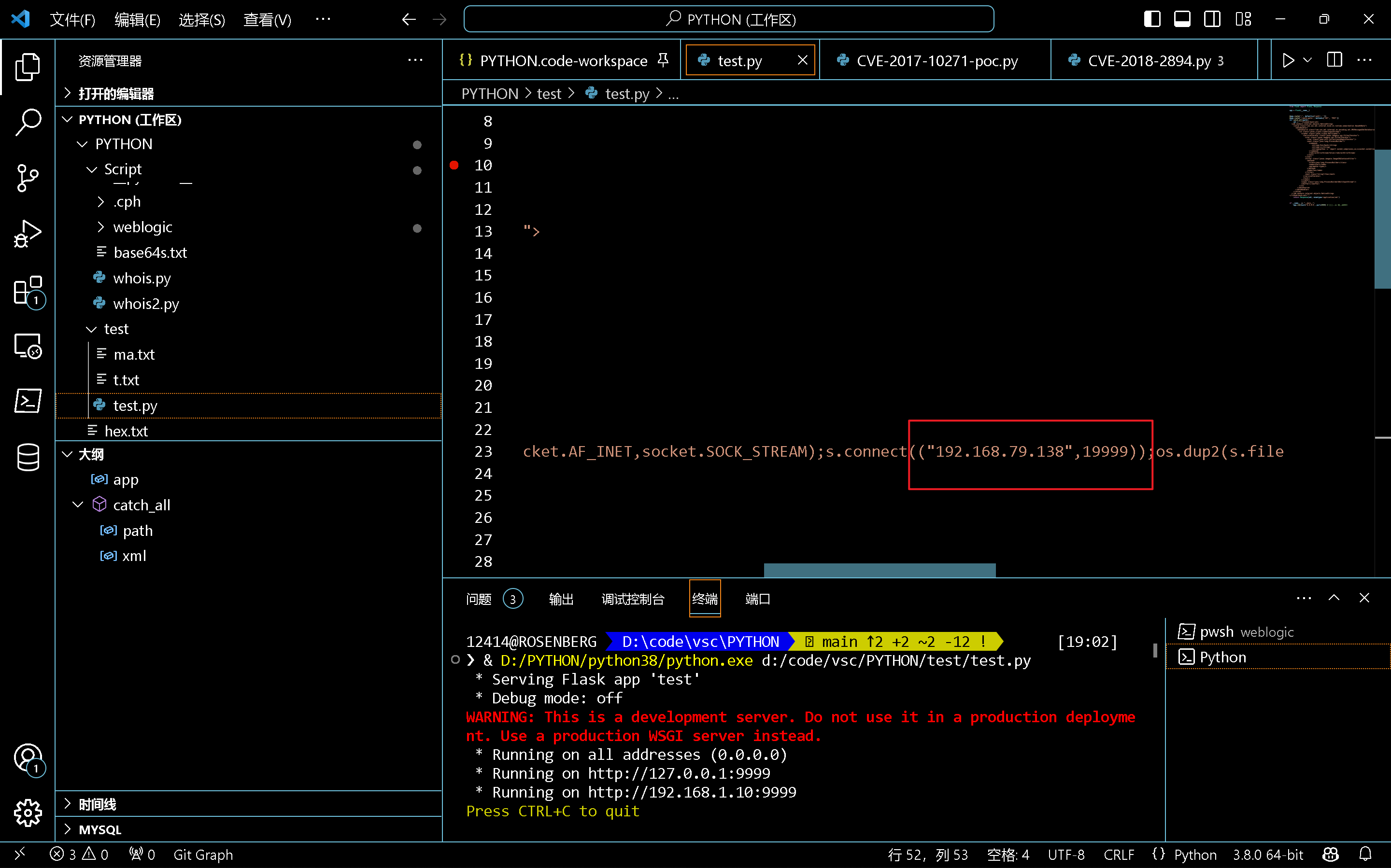This screenshot has width=1391, height=868.
Task: Open whois2.py from the explorer
Action: coord(146,304)
